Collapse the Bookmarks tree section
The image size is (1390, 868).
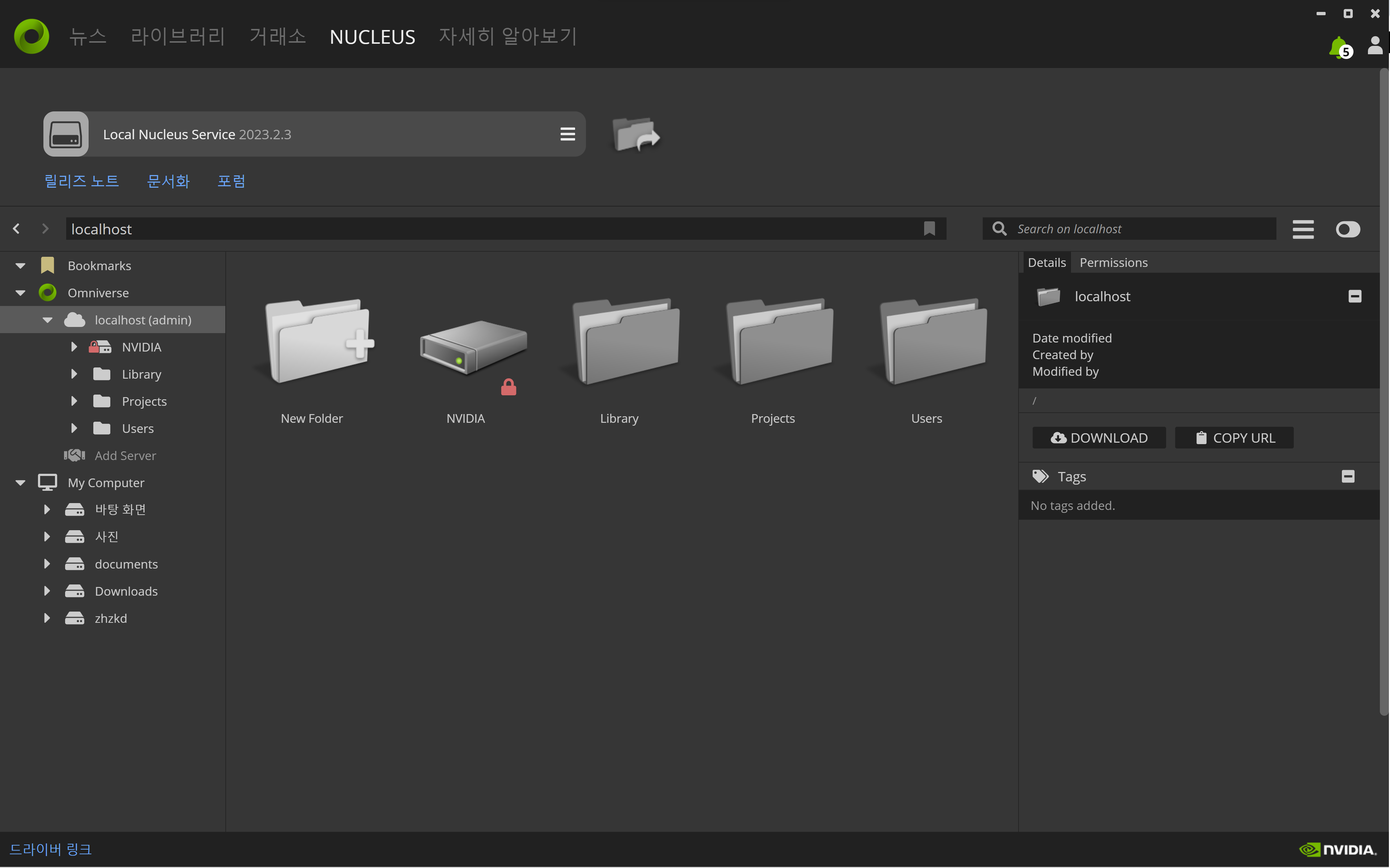(21, 265)
